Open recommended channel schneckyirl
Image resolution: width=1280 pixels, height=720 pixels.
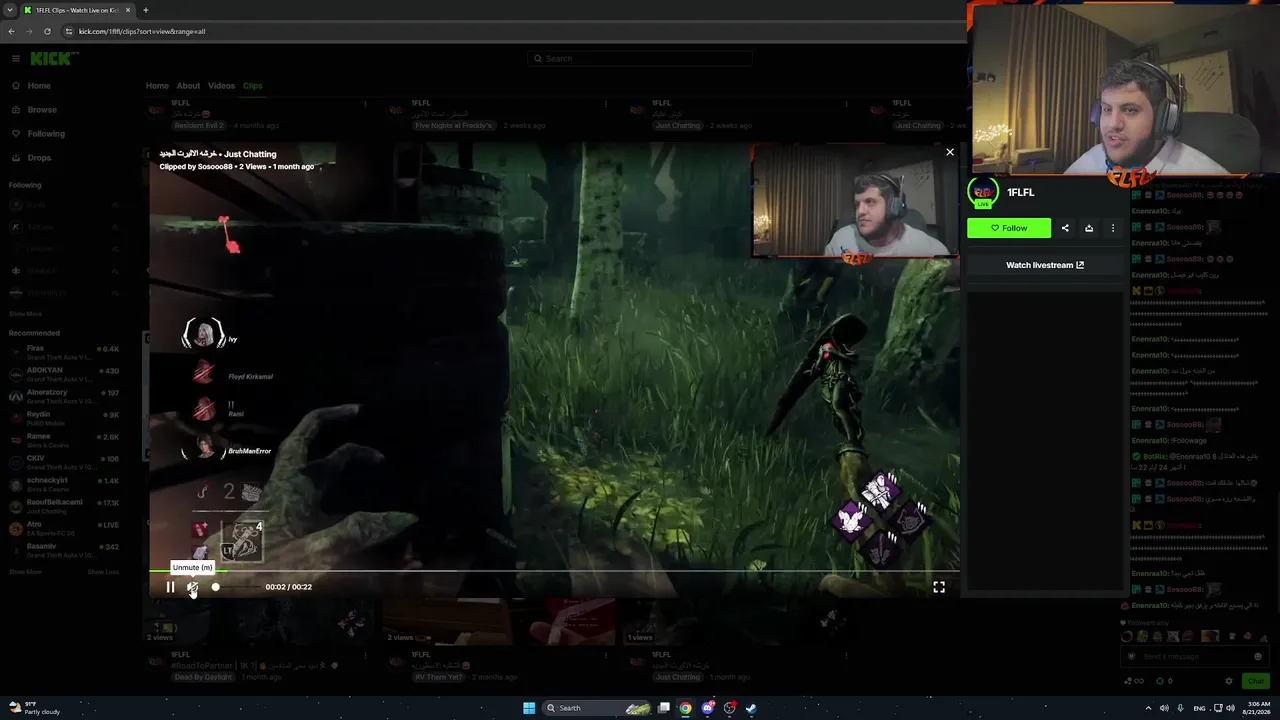point(64,484)
